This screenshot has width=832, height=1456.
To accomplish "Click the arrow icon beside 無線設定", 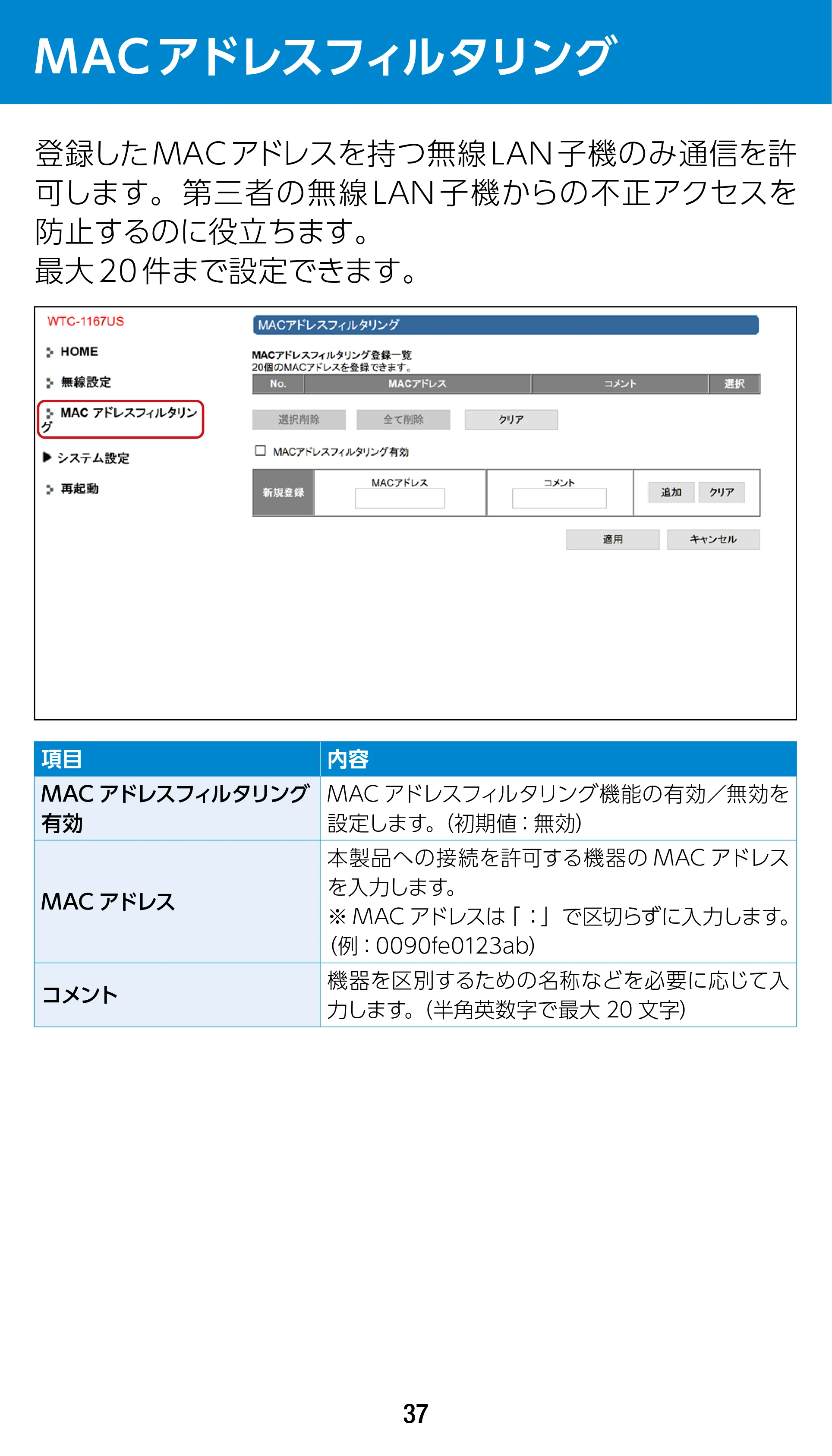I will (x=50, y=383).
